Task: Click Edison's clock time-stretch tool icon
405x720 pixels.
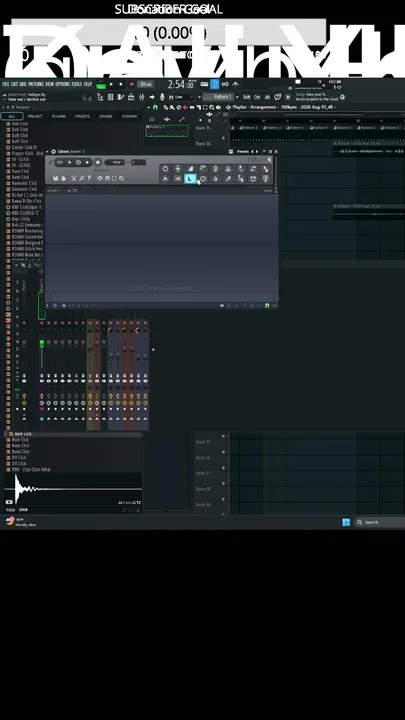Action: 202,179
